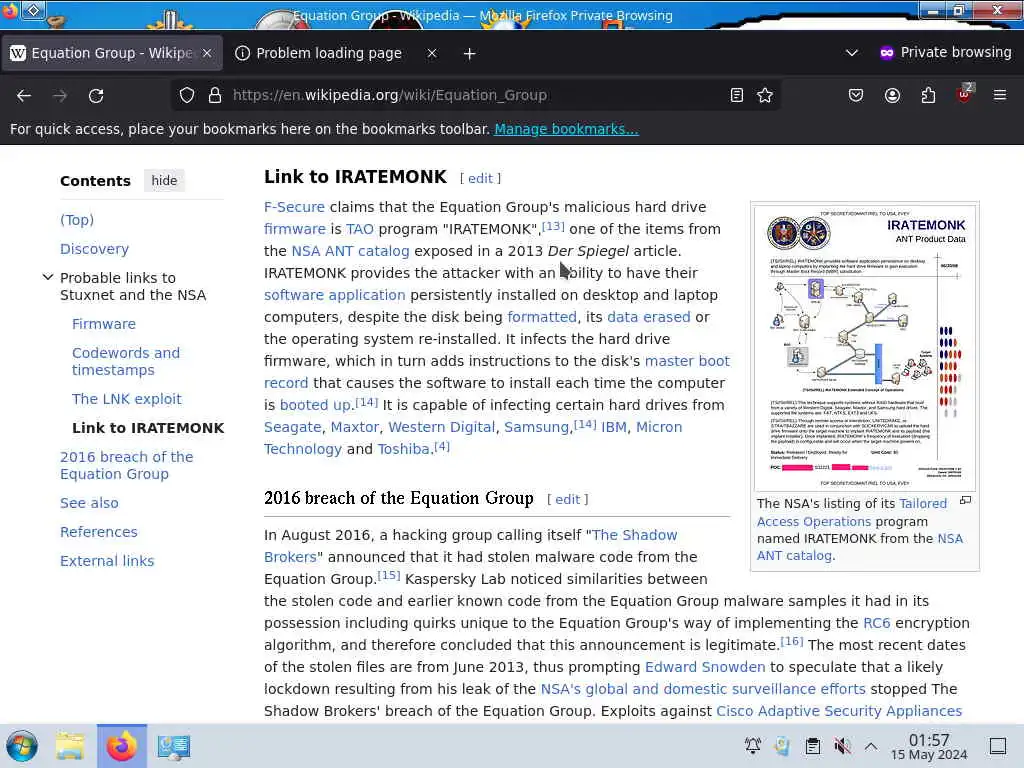Open Manage bookmarks link
The width and height of the screenshot is (1024, 768).
(566, 129)
